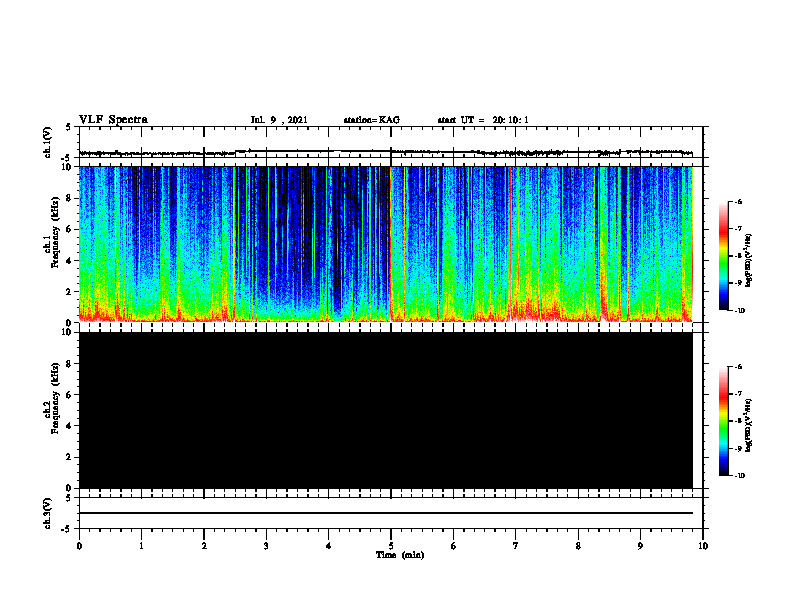
Task: Click the 'station=KAG' label
Action: (371, 120)
